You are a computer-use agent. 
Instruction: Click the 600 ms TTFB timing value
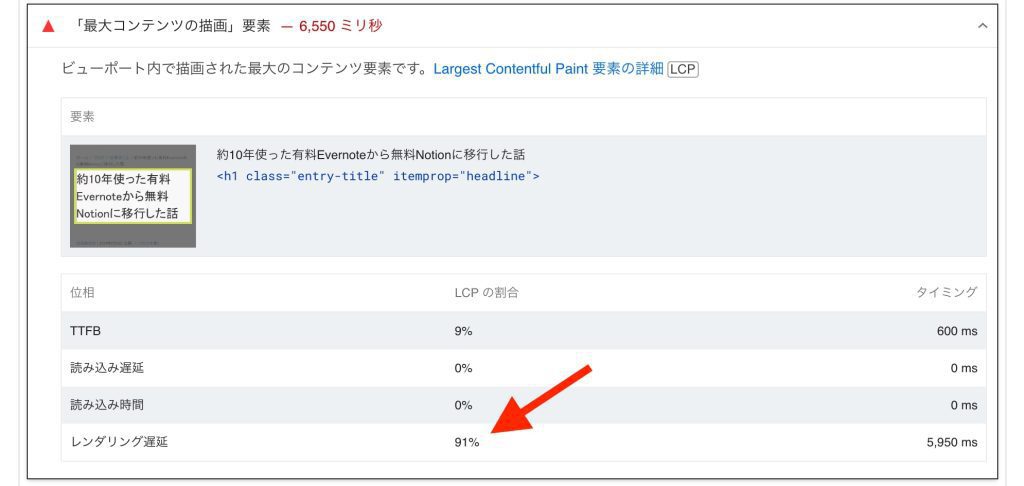[x=956, y=331]
